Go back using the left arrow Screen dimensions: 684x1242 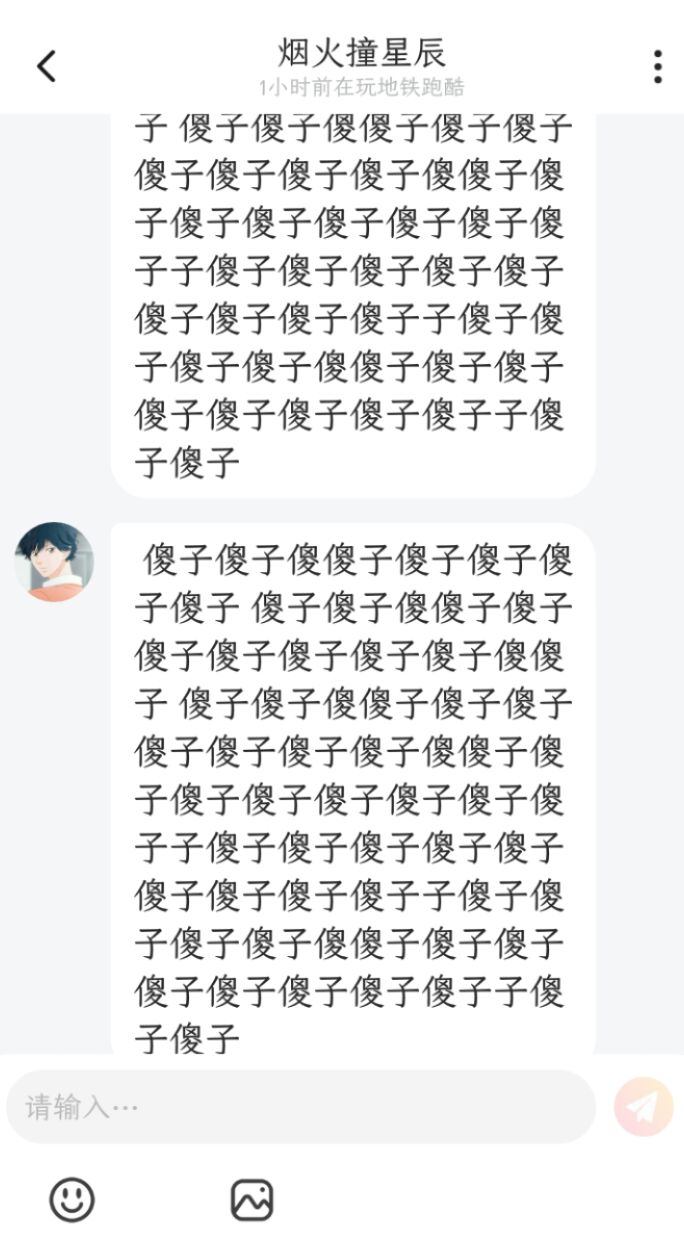pyautogui.click(x=46, y=67)
